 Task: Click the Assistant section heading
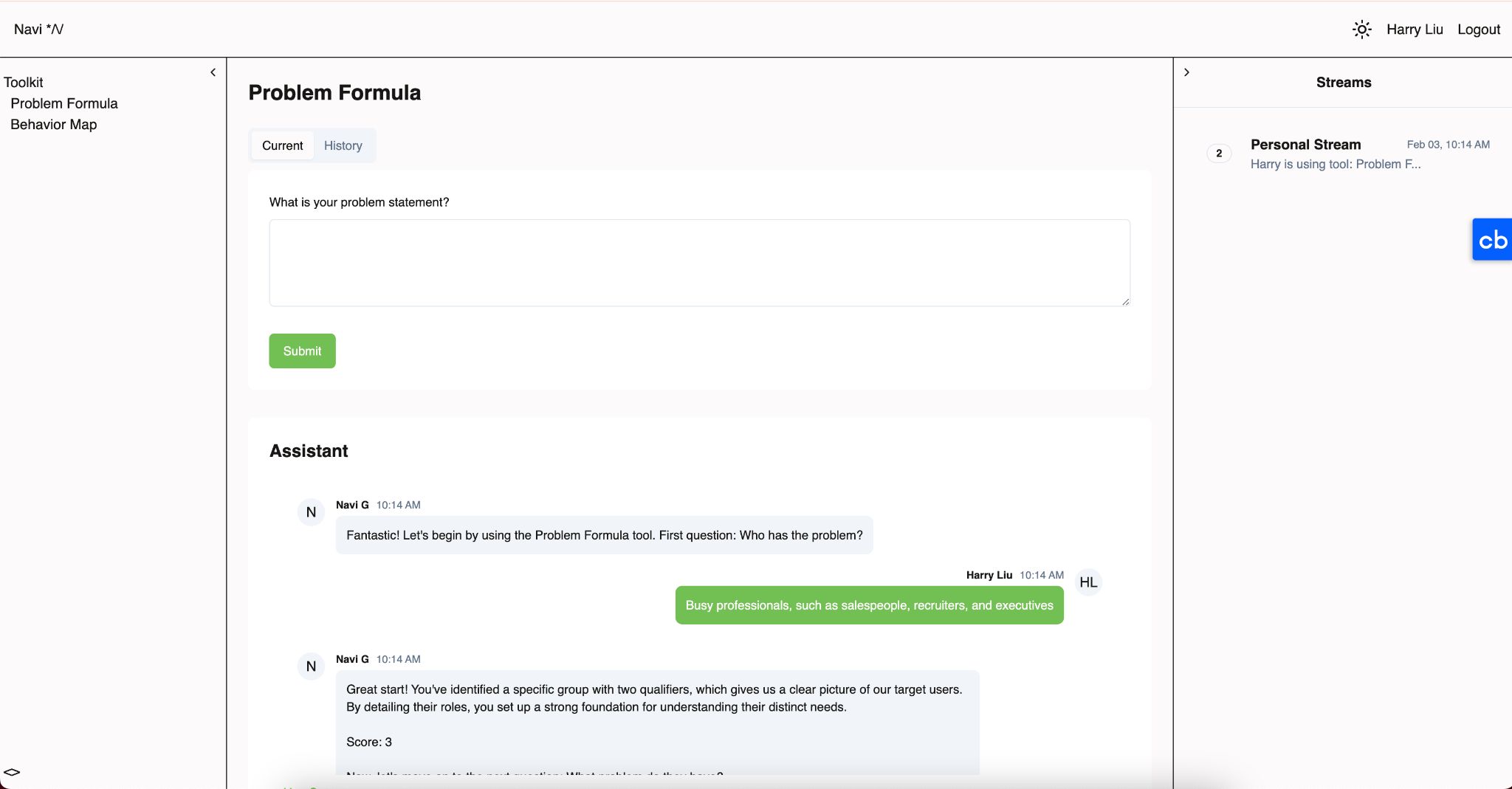coord(309,451)
